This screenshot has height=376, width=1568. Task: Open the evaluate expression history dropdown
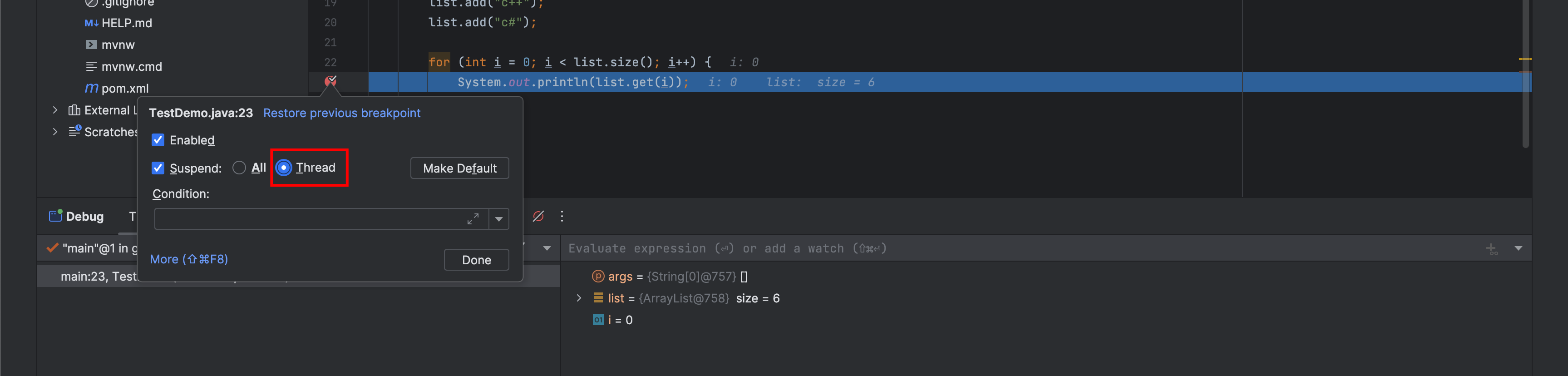[x=1518, y=248]
